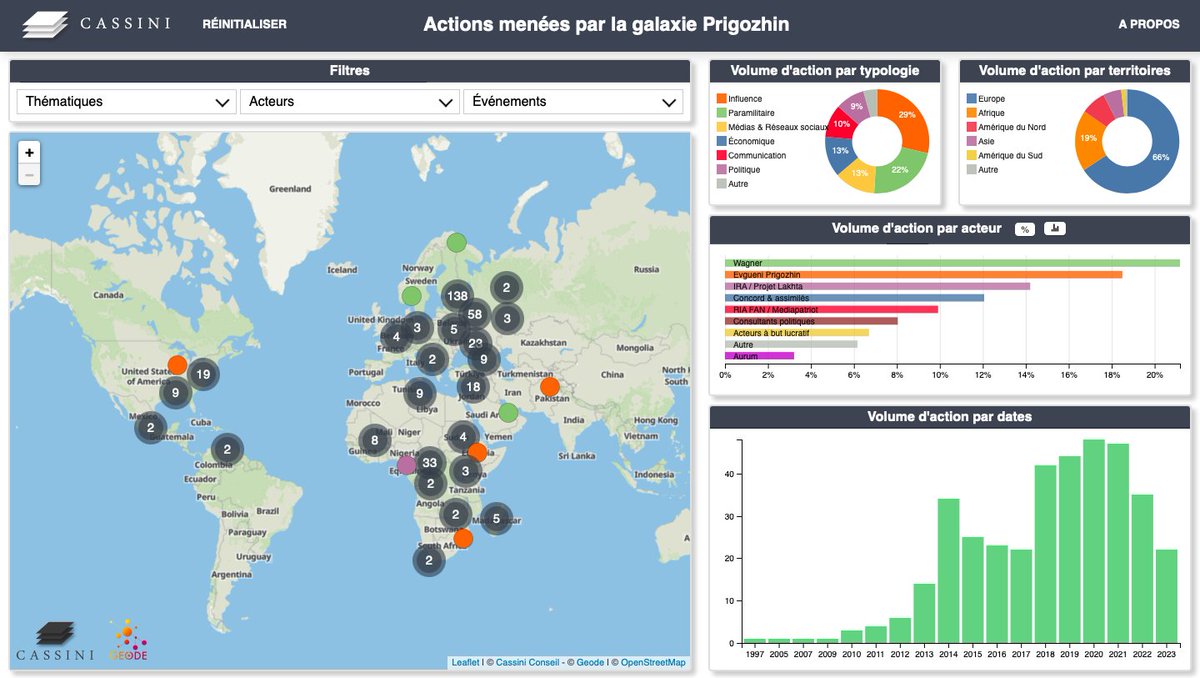Open the Geode attribution link

coord(590,663)
